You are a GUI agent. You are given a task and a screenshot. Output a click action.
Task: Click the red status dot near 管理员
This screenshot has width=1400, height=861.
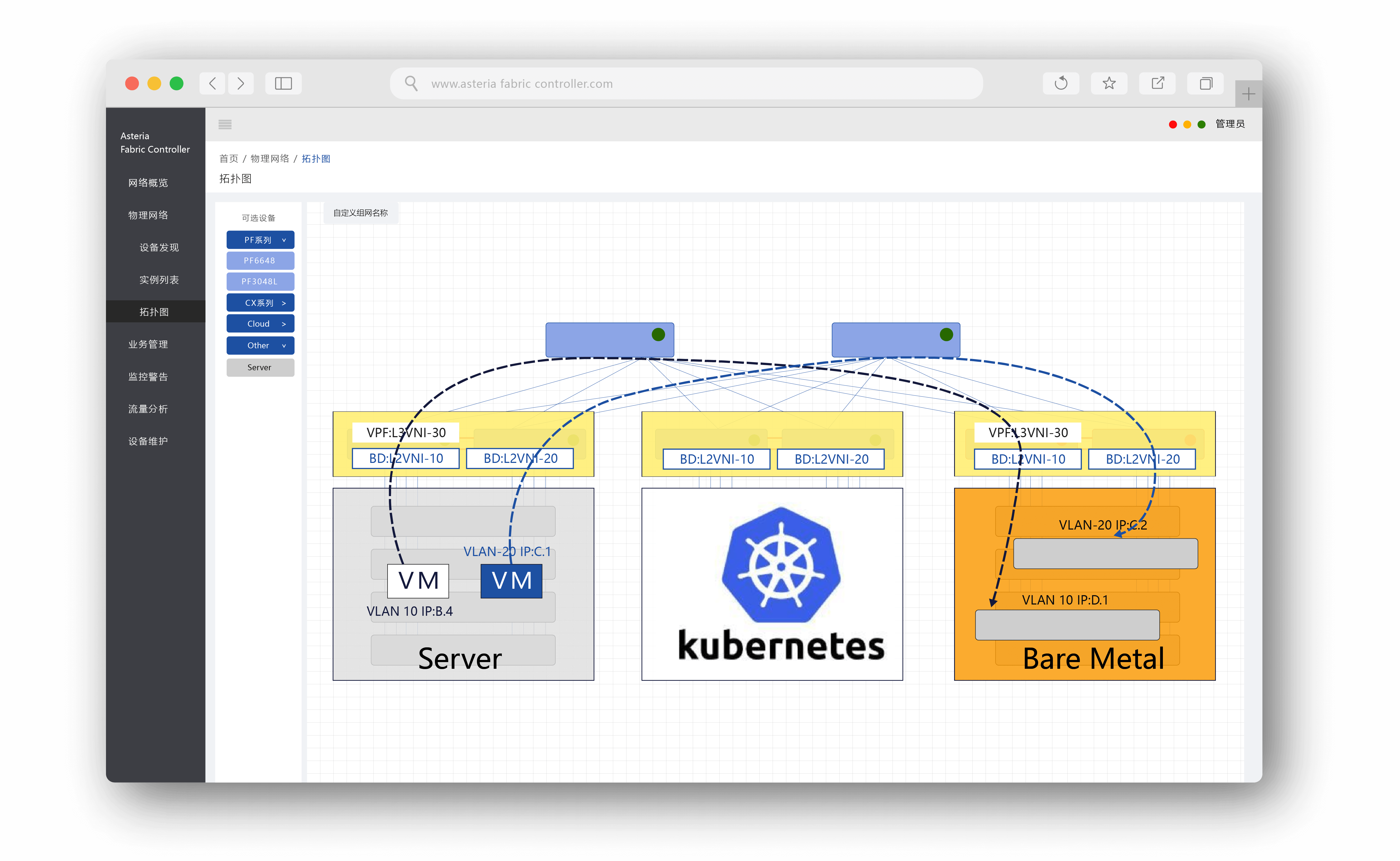1173,124
